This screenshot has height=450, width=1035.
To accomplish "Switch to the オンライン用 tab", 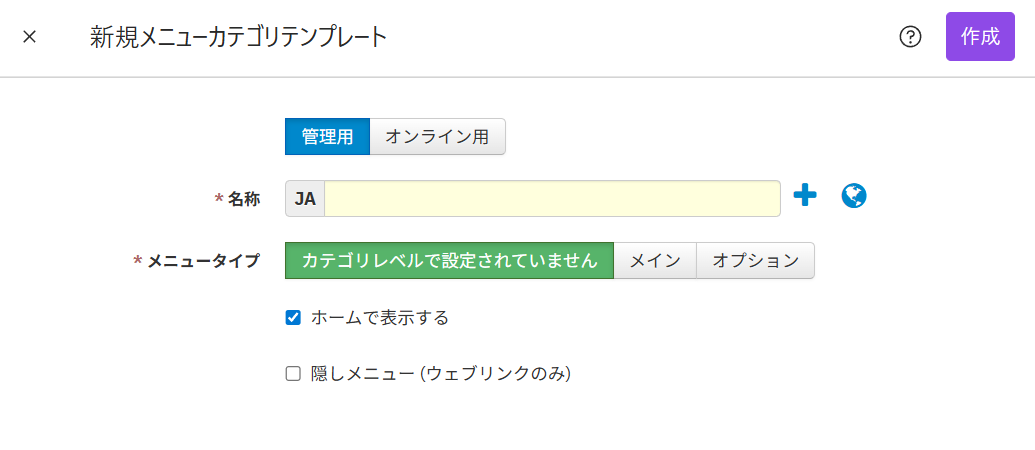I will click(437, 137).
